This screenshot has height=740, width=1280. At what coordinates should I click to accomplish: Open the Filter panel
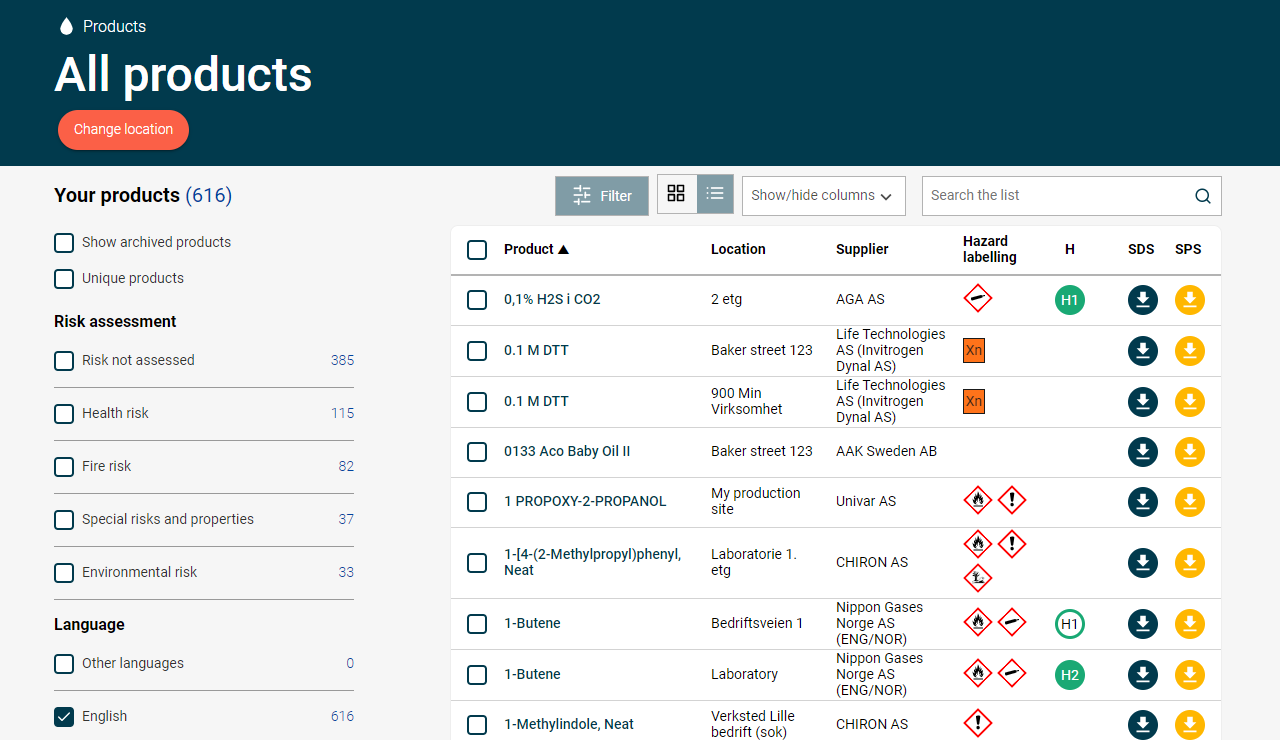pyautogui.click(x=602, y=196)
